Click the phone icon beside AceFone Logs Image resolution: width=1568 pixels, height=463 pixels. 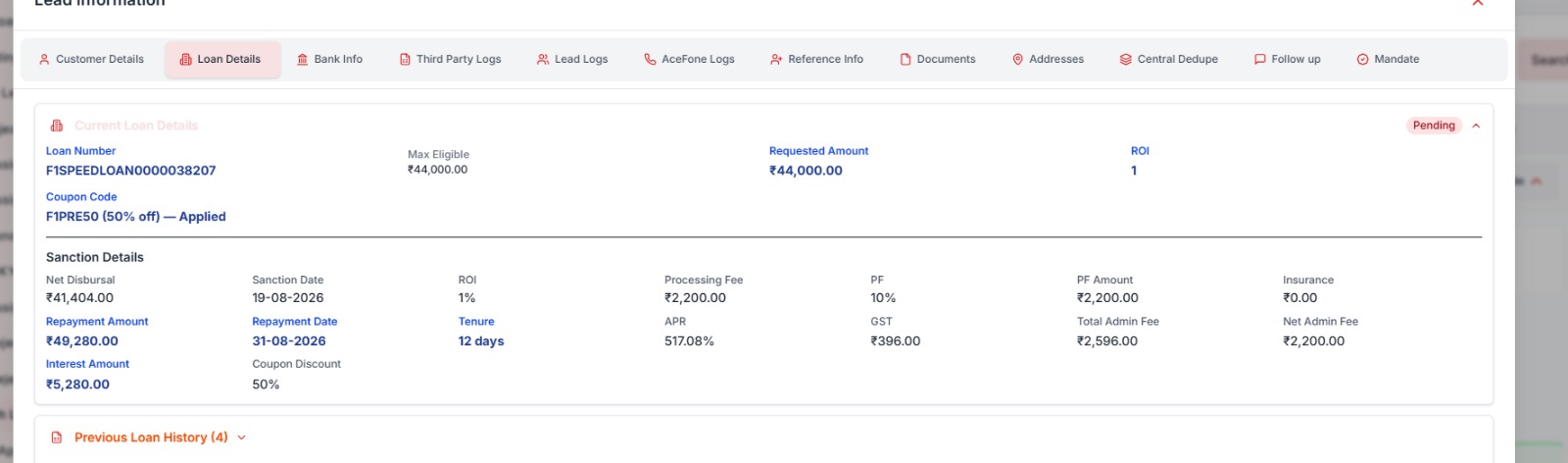(650, 59)
